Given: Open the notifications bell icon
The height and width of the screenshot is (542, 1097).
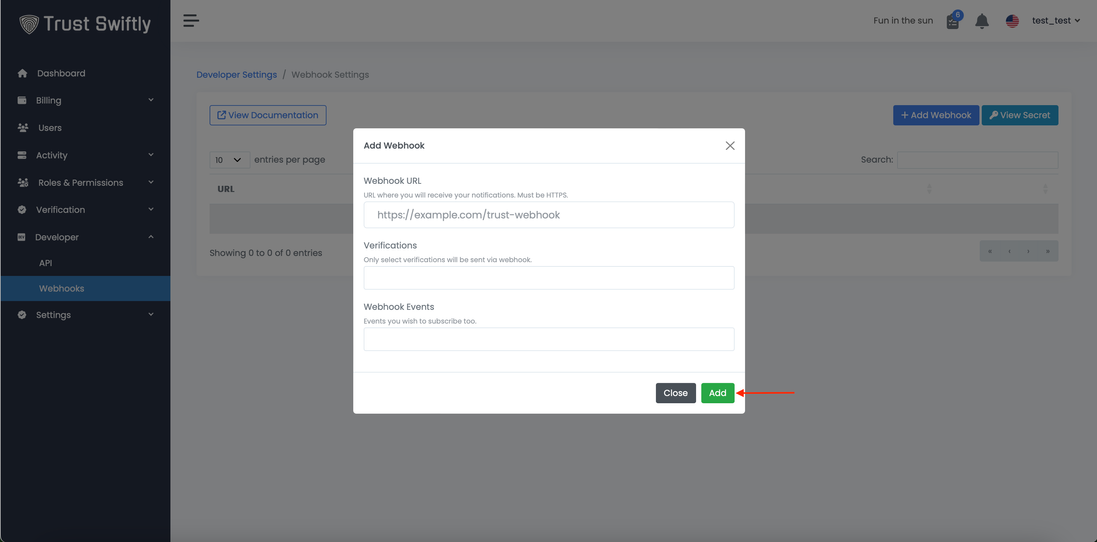Looking at the screenshot, I should click(x=982, y=21).
